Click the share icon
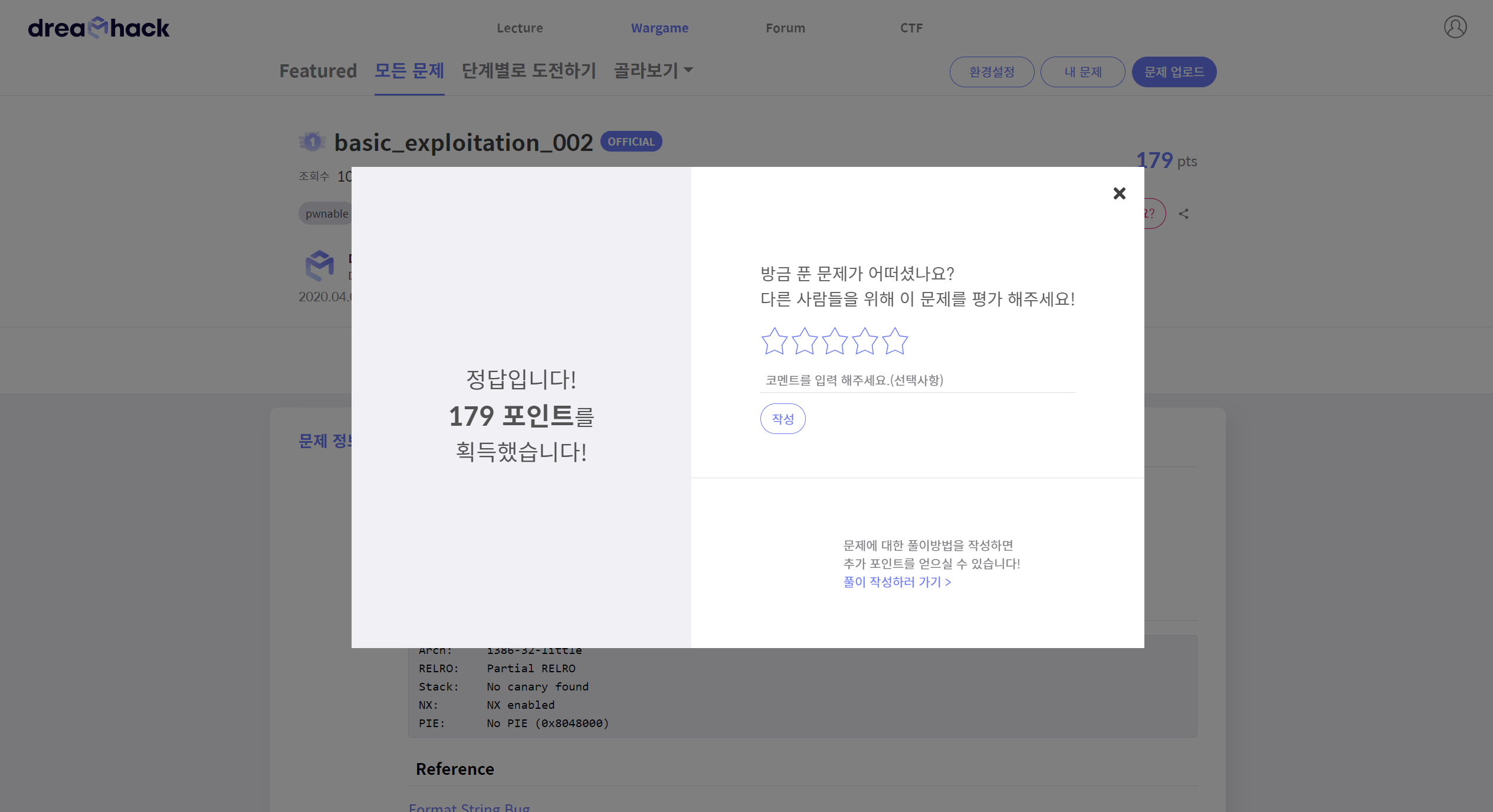The width and height of the screenshot is (1493, 812). [x=1183, y=214]
